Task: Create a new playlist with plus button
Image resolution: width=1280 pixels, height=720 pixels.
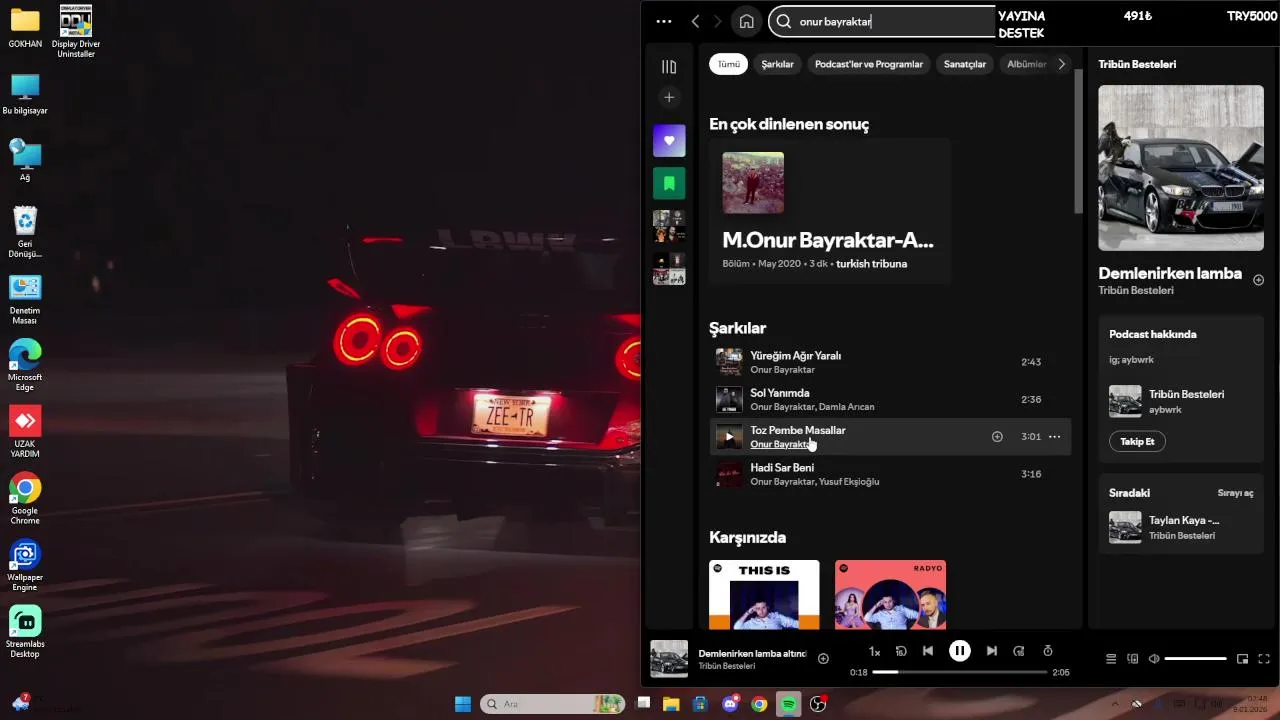Action: coord(669,97)
